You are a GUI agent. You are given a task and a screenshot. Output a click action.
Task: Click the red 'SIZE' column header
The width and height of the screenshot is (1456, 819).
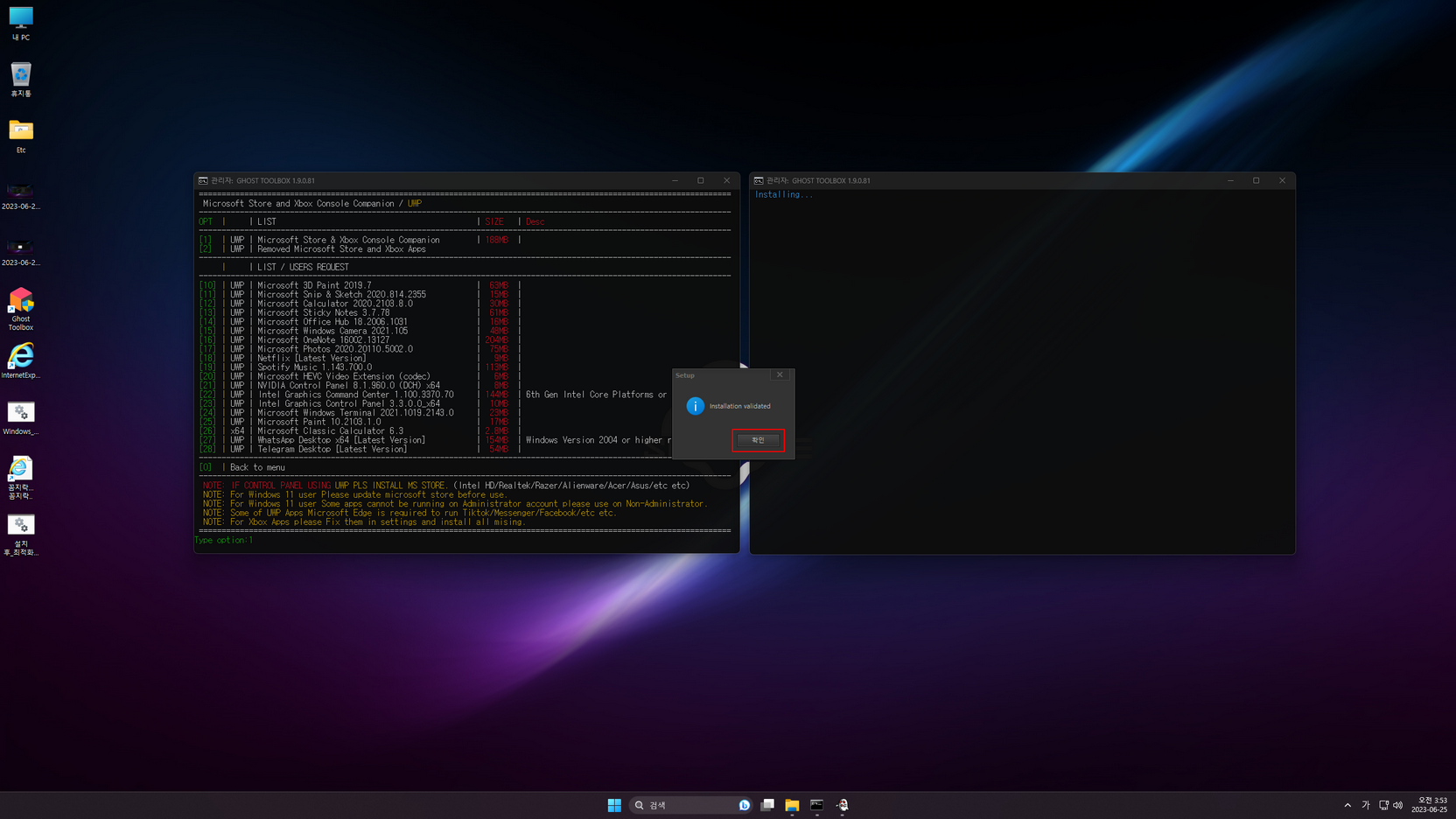click(x=494, y=221)
